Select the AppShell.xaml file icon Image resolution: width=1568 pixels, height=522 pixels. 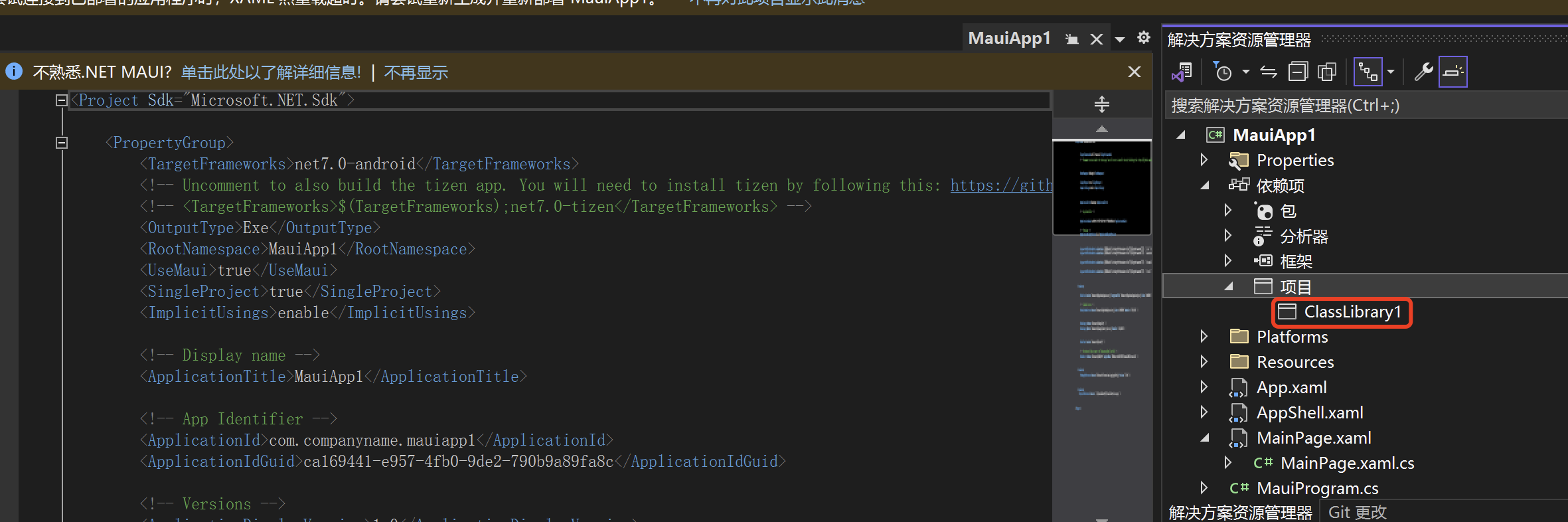(1239, 412)
